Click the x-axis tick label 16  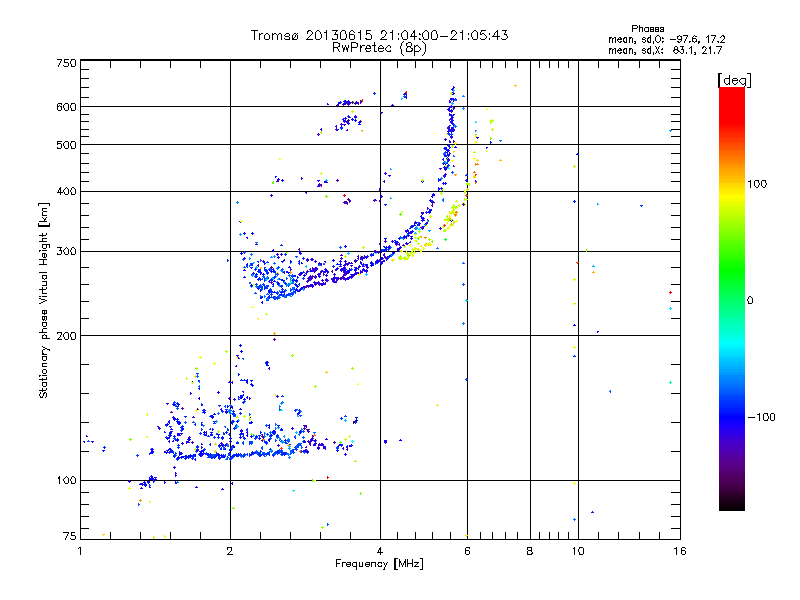(x=680, y=551)
